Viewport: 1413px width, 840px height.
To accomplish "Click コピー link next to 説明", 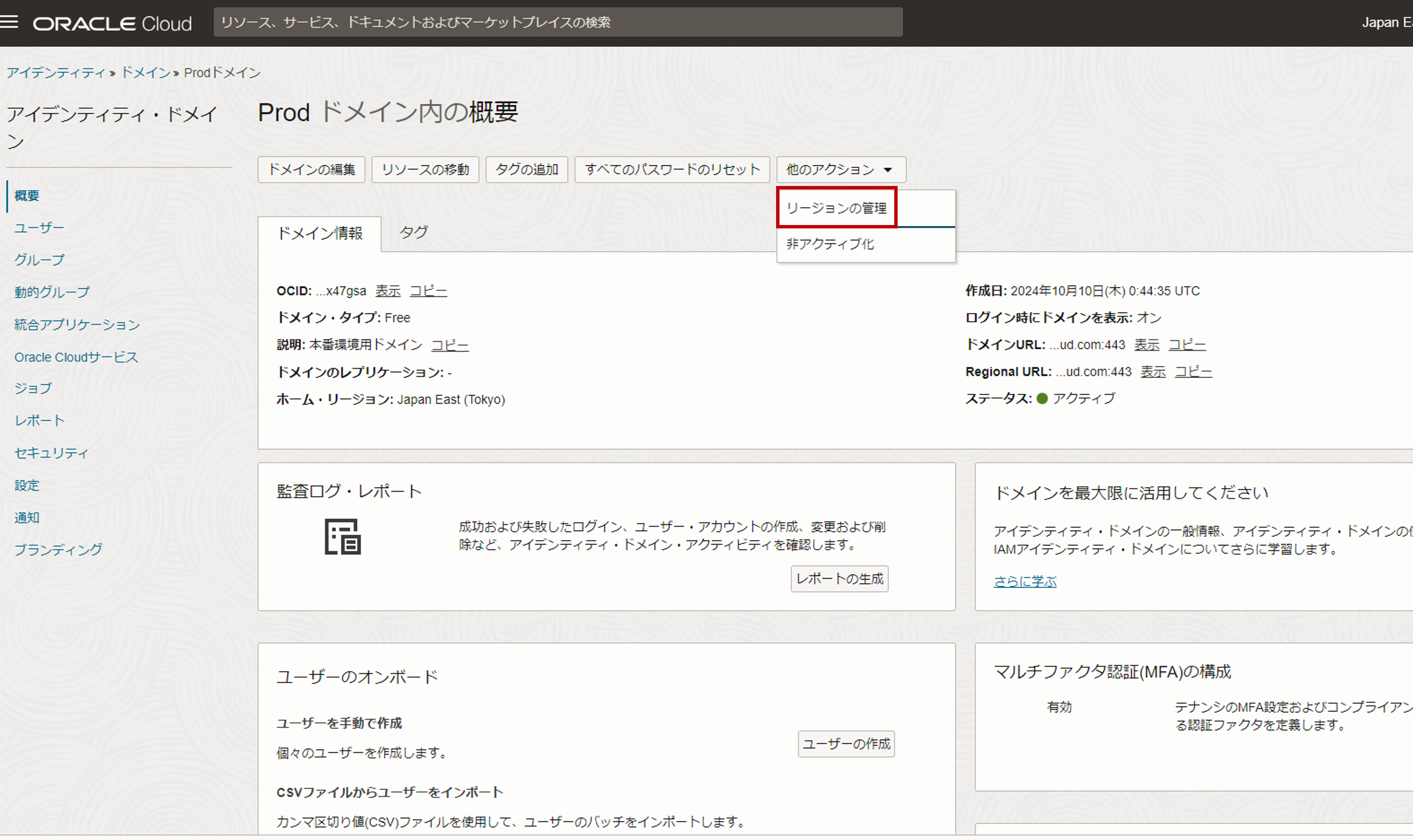I will click(449, 345).
